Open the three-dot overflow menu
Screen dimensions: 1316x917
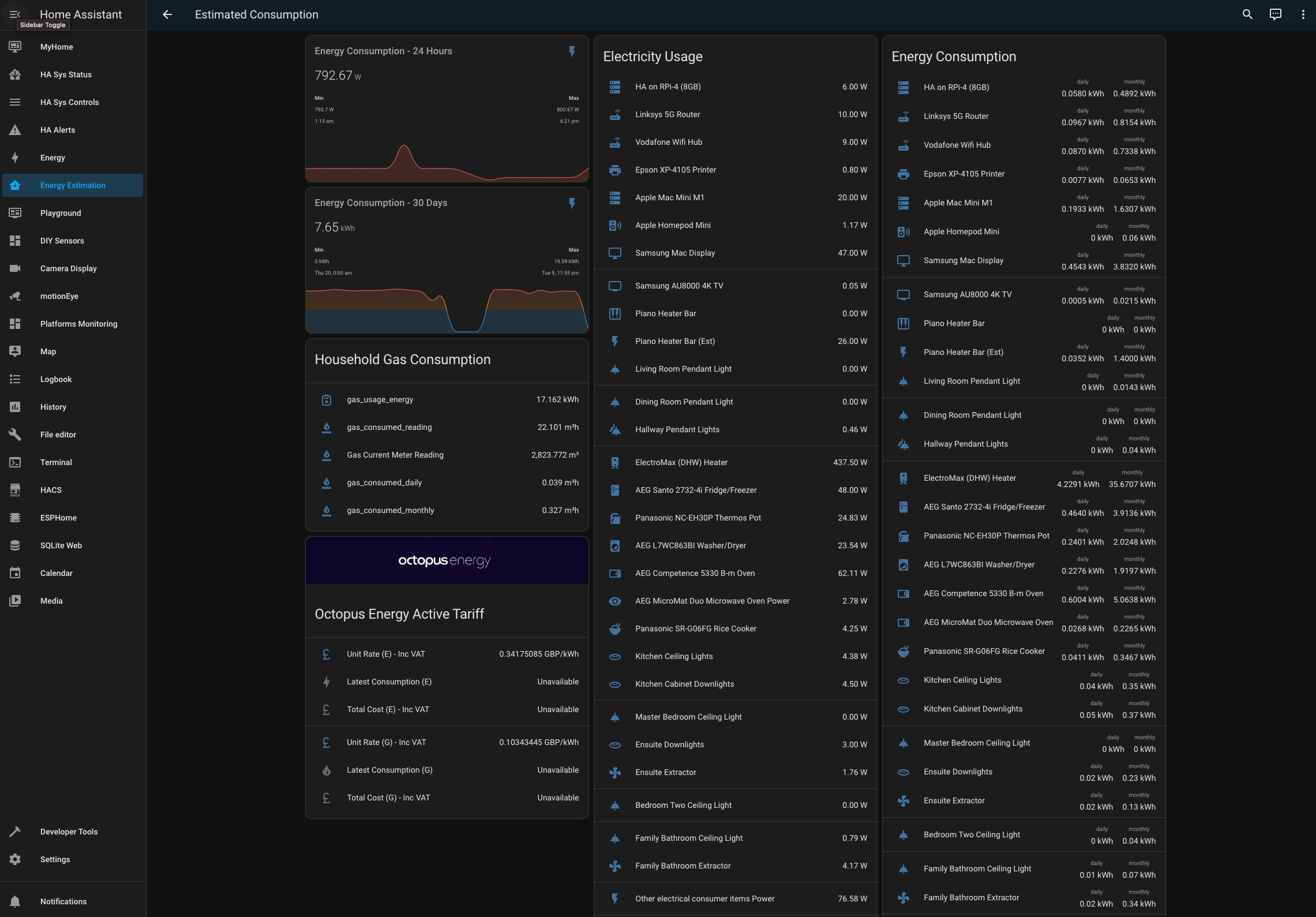1303,14
